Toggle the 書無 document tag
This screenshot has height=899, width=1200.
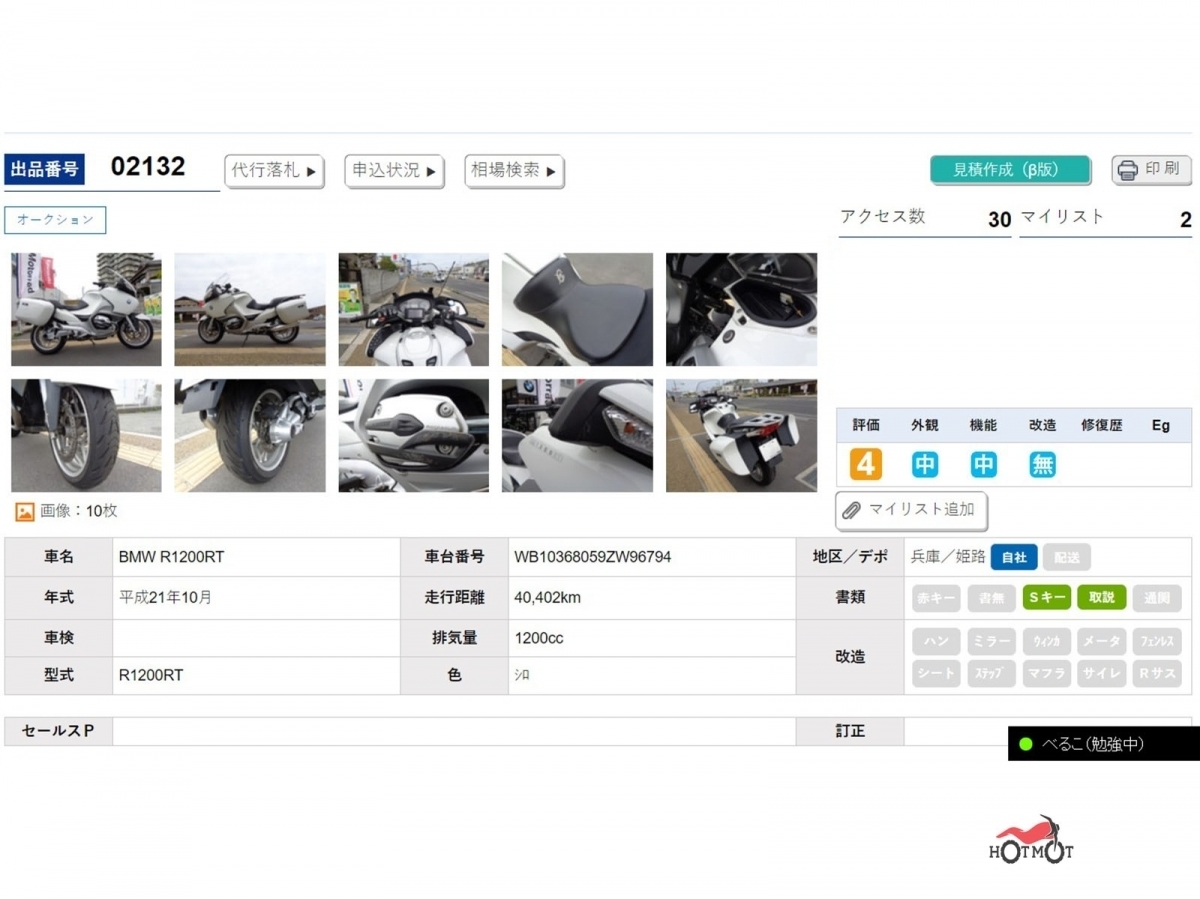click(991, 598)
